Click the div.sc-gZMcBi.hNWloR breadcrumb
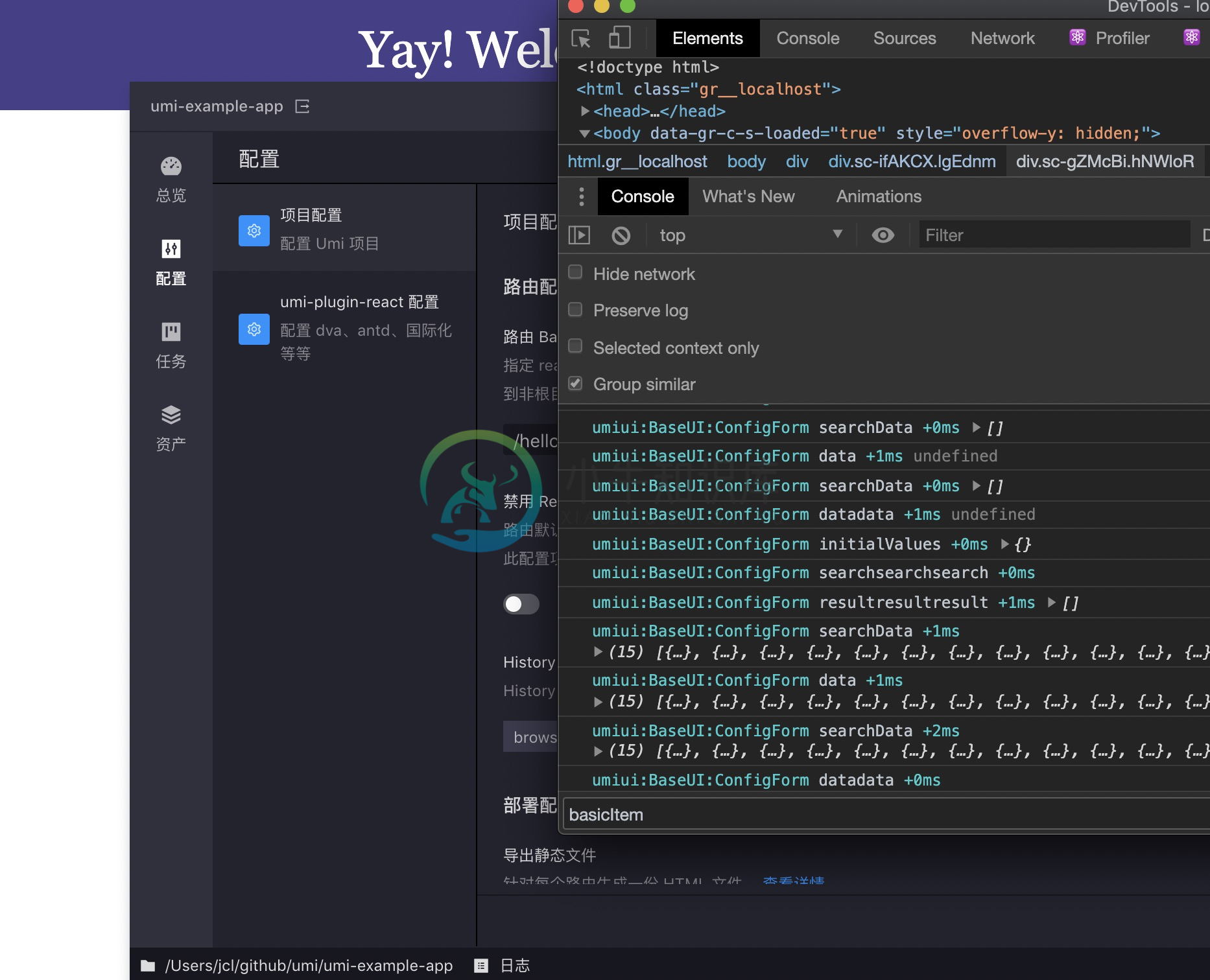Screen dimensions: 1210x980 point(1105,161)
